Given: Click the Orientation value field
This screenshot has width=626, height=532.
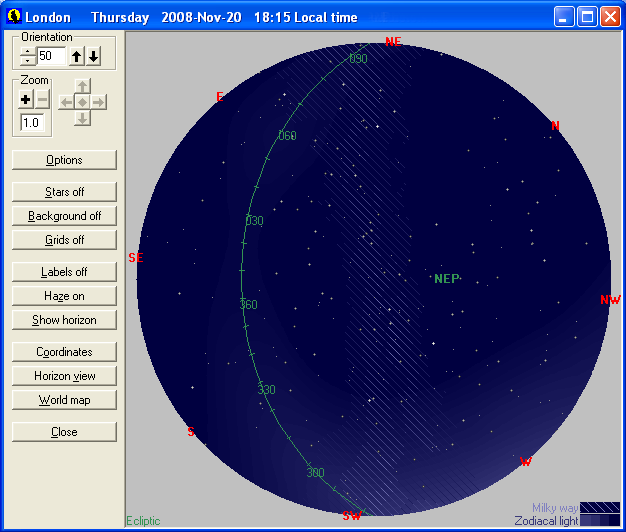Looking at the screenshot, I should coord(51,56).
